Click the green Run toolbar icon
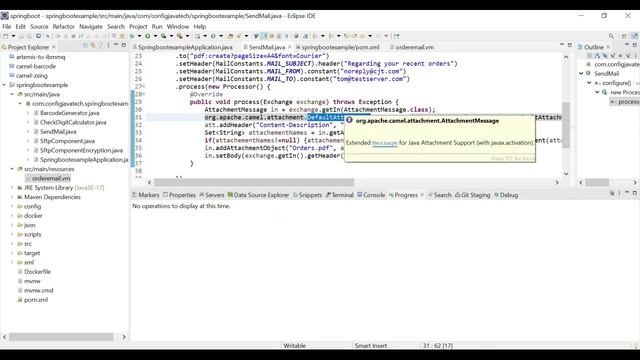Image resolution: width=640 pixels, height=360 pixels. click(x=147, y=36)
